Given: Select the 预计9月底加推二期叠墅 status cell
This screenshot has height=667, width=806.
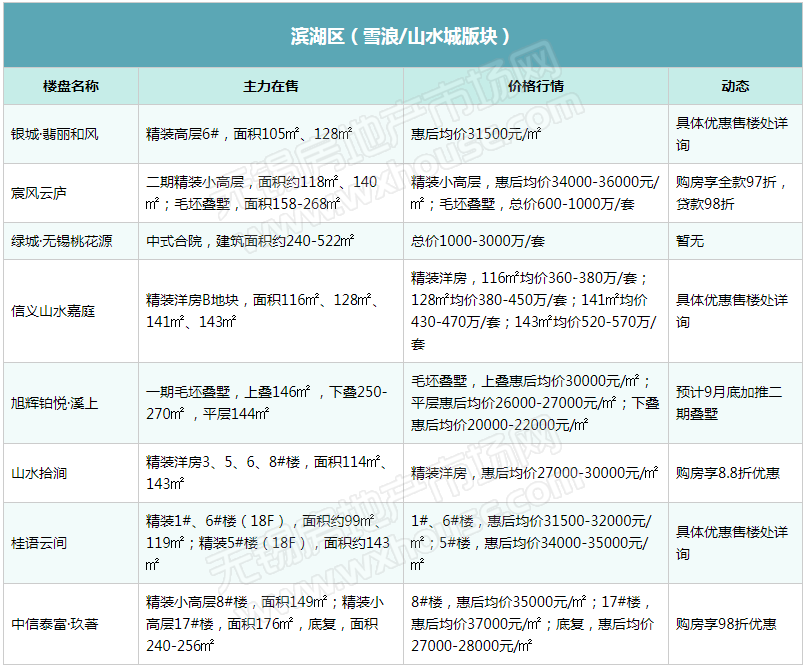Looking at the screenshot, I should coord(735,403).
